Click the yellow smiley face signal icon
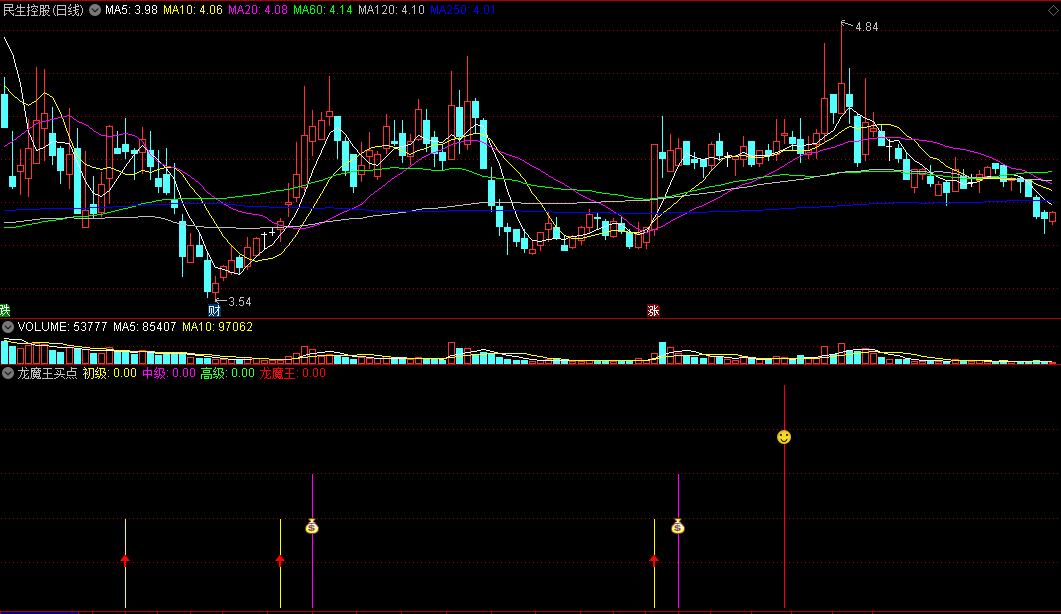 point(784,437)
